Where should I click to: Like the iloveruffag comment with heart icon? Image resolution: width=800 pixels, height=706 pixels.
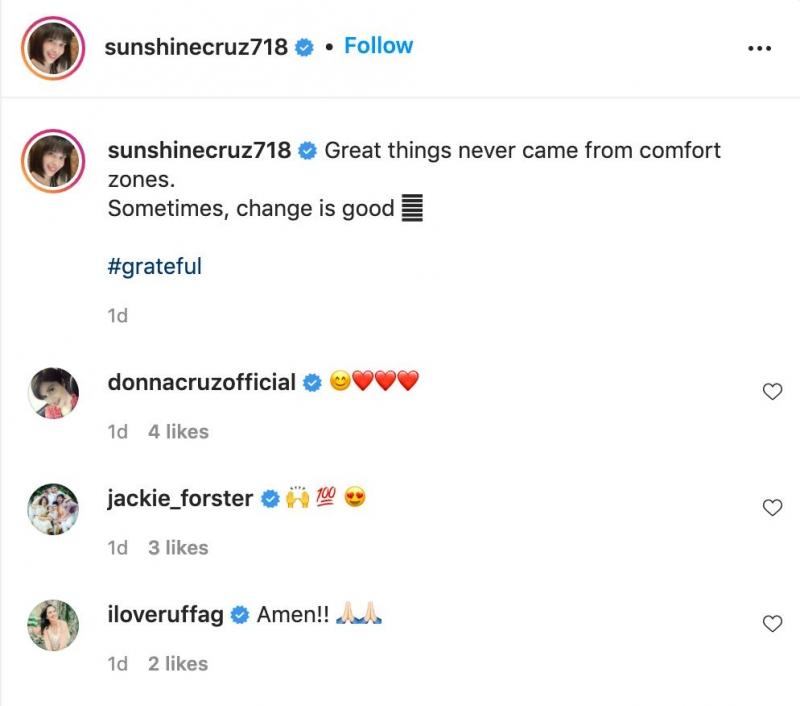tap(772, 624)
